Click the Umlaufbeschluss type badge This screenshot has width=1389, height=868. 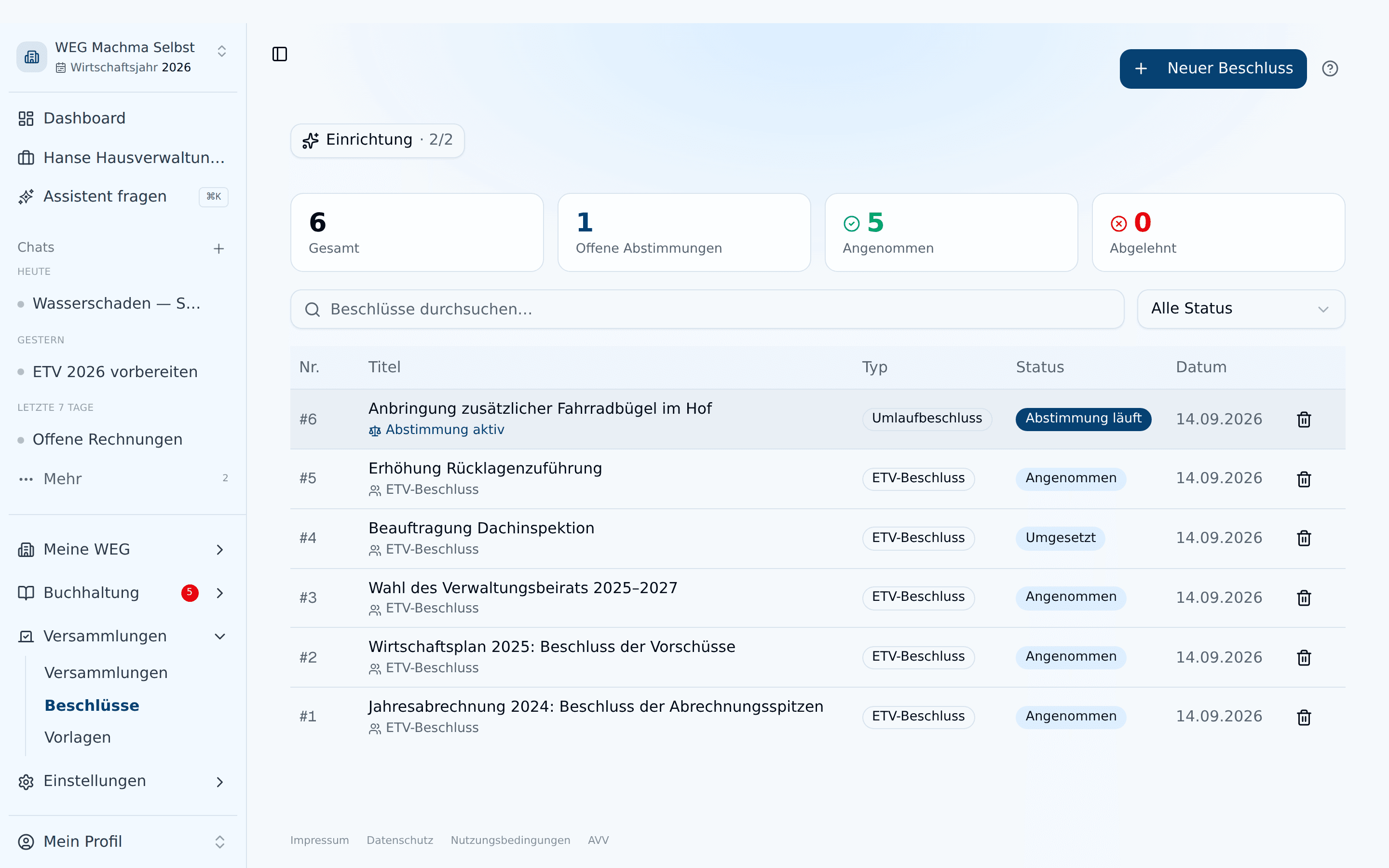click(927, 419)
